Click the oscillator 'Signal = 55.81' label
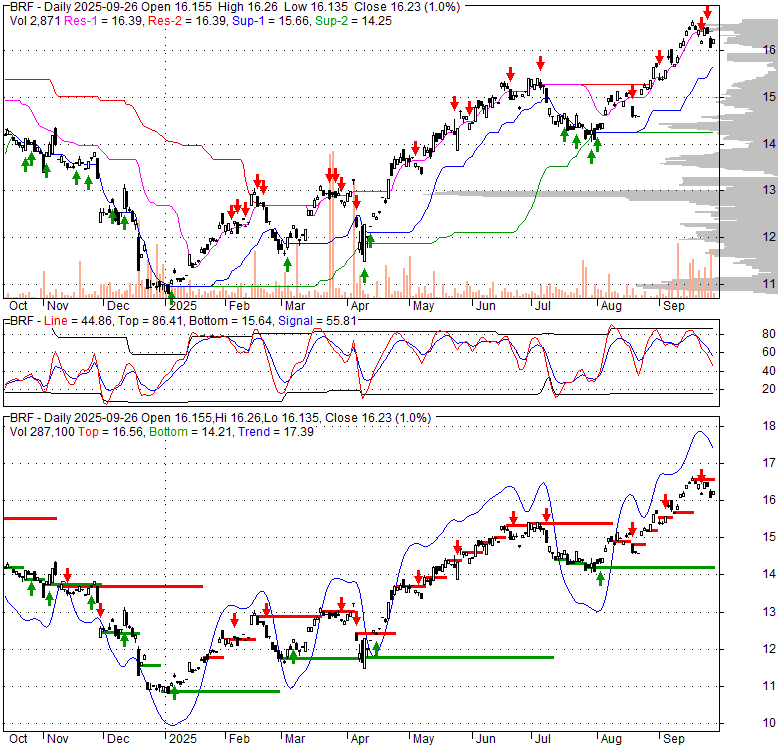This screenshot has width=780, height=745. pos(317,321)
